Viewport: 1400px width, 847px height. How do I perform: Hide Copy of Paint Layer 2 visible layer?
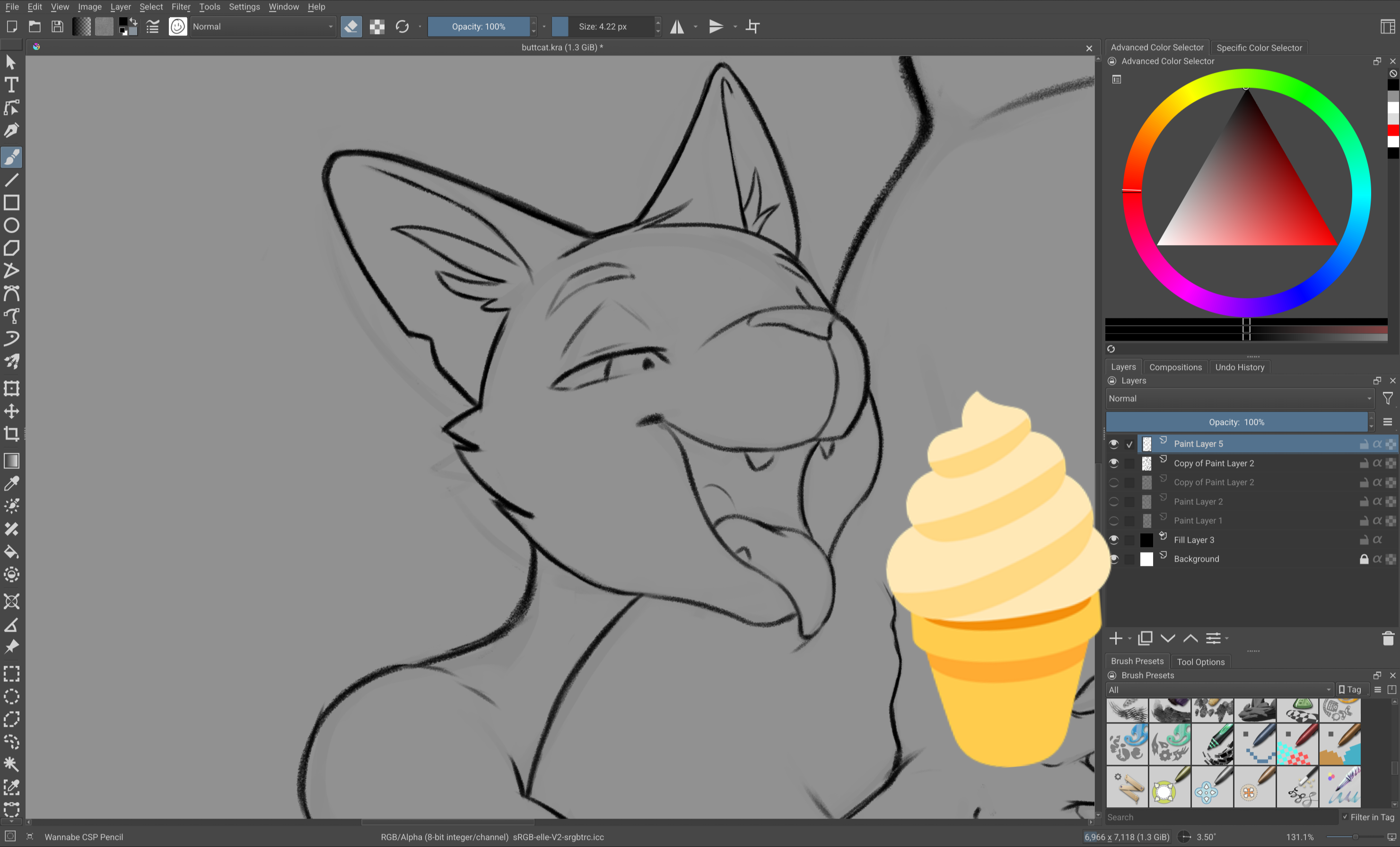click(x=1114, y=463)
